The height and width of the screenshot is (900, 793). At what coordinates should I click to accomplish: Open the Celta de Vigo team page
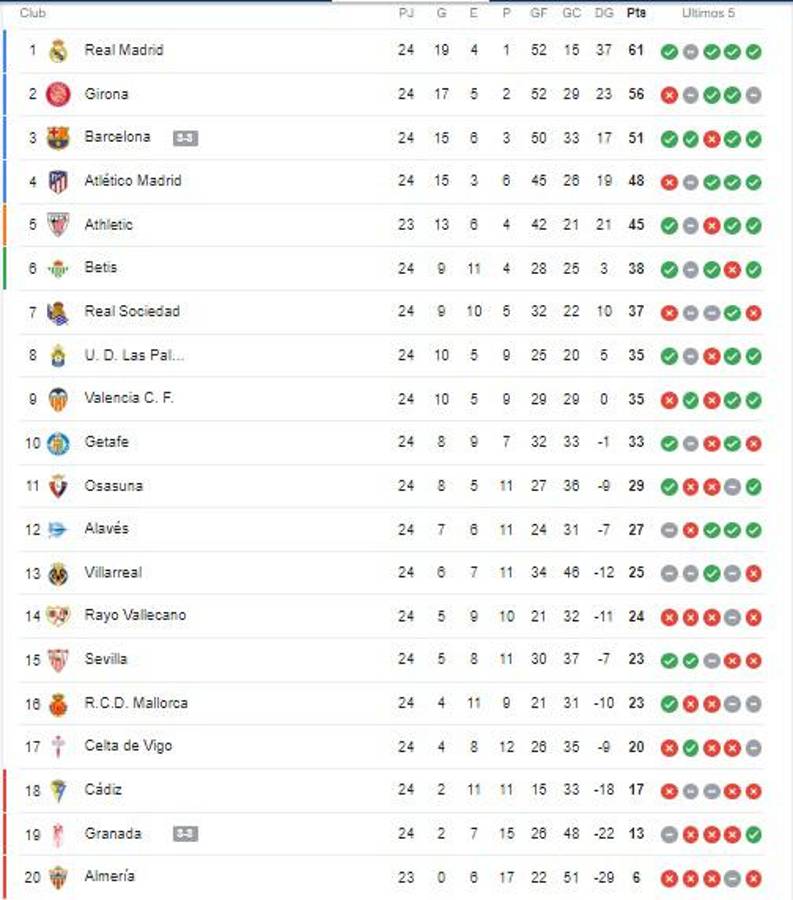coord(128,746)
